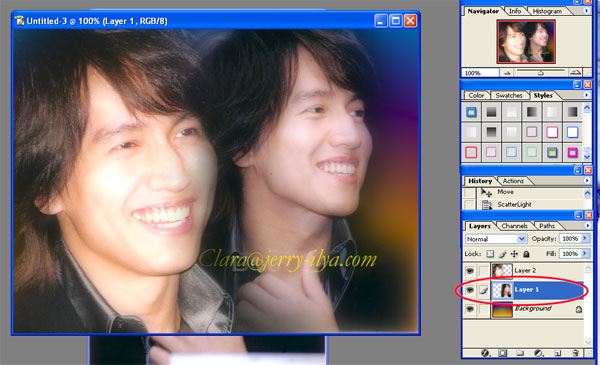Hide the Background layer eye icon
Screen dimensions: 600x365
click(470, 309)
